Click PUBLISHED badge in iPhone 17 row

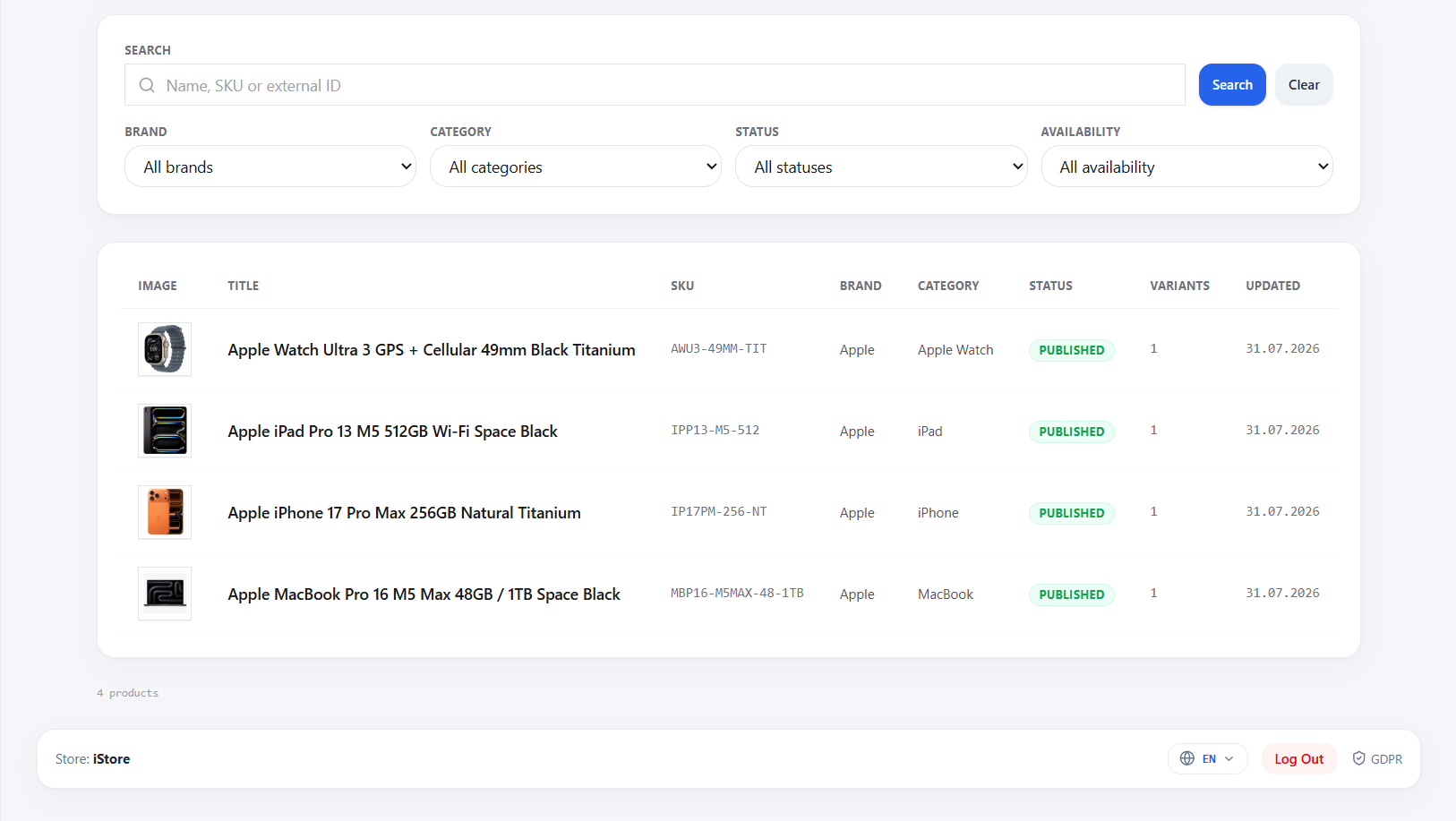[x=1072, y=513]
